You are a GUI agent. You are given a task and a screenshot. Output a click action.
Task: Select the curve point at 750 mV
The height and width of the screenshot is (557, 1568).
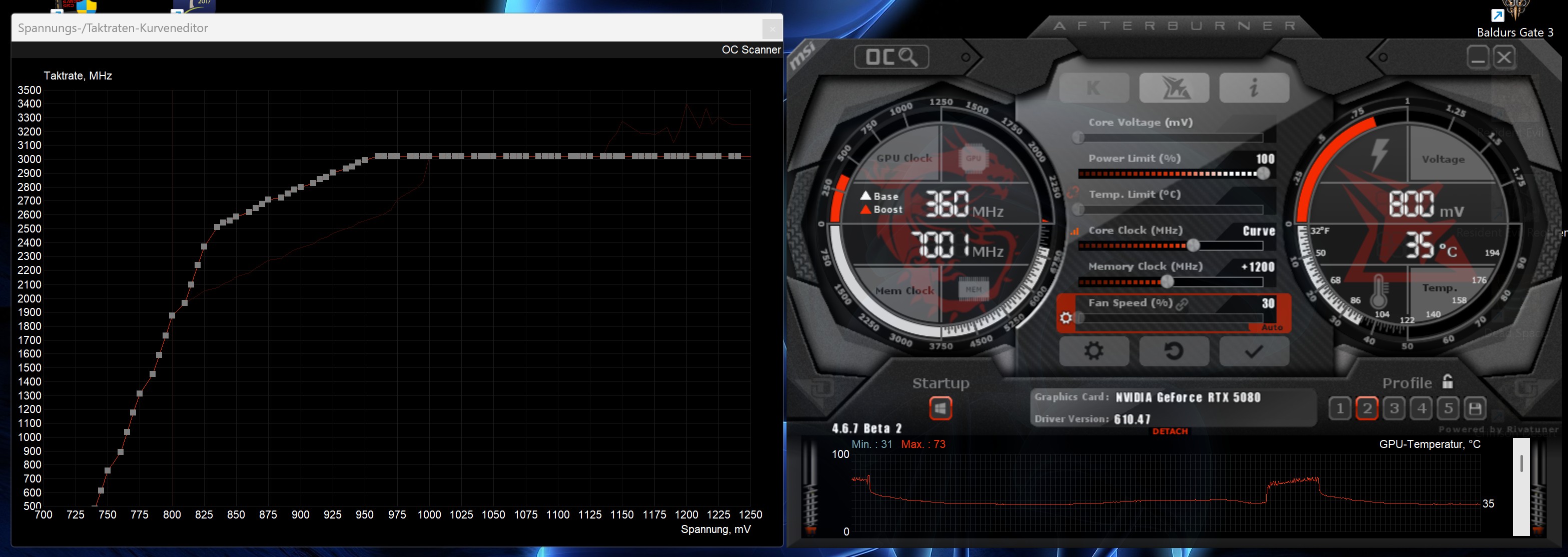pos(108,470)
